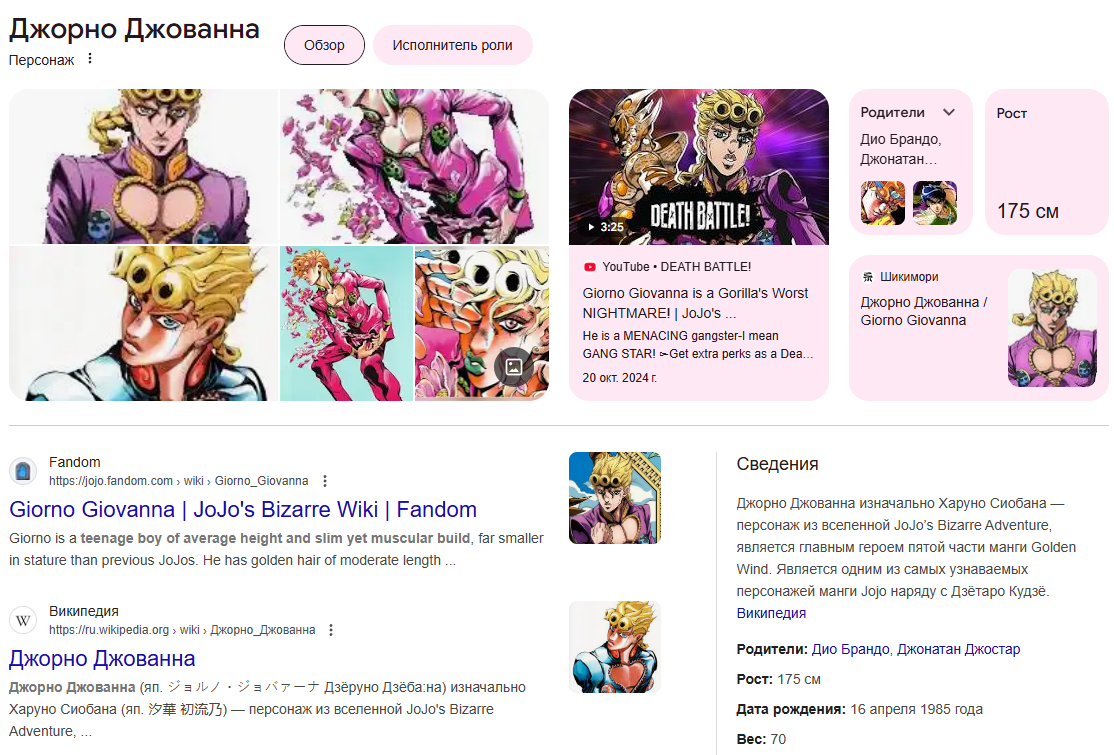Click the Шикимори source icon
This screenshot has width=1114, height=755.
[x=867, y=277]
